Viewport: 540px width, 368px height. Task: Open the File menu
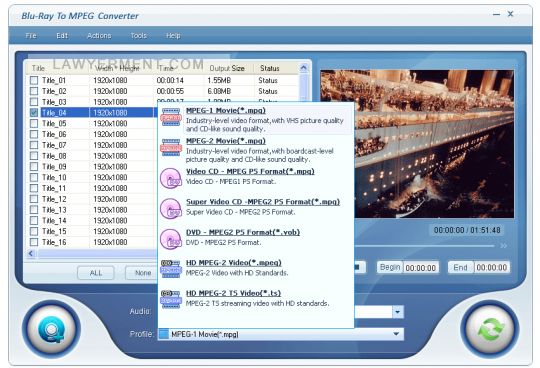[31, 35]
